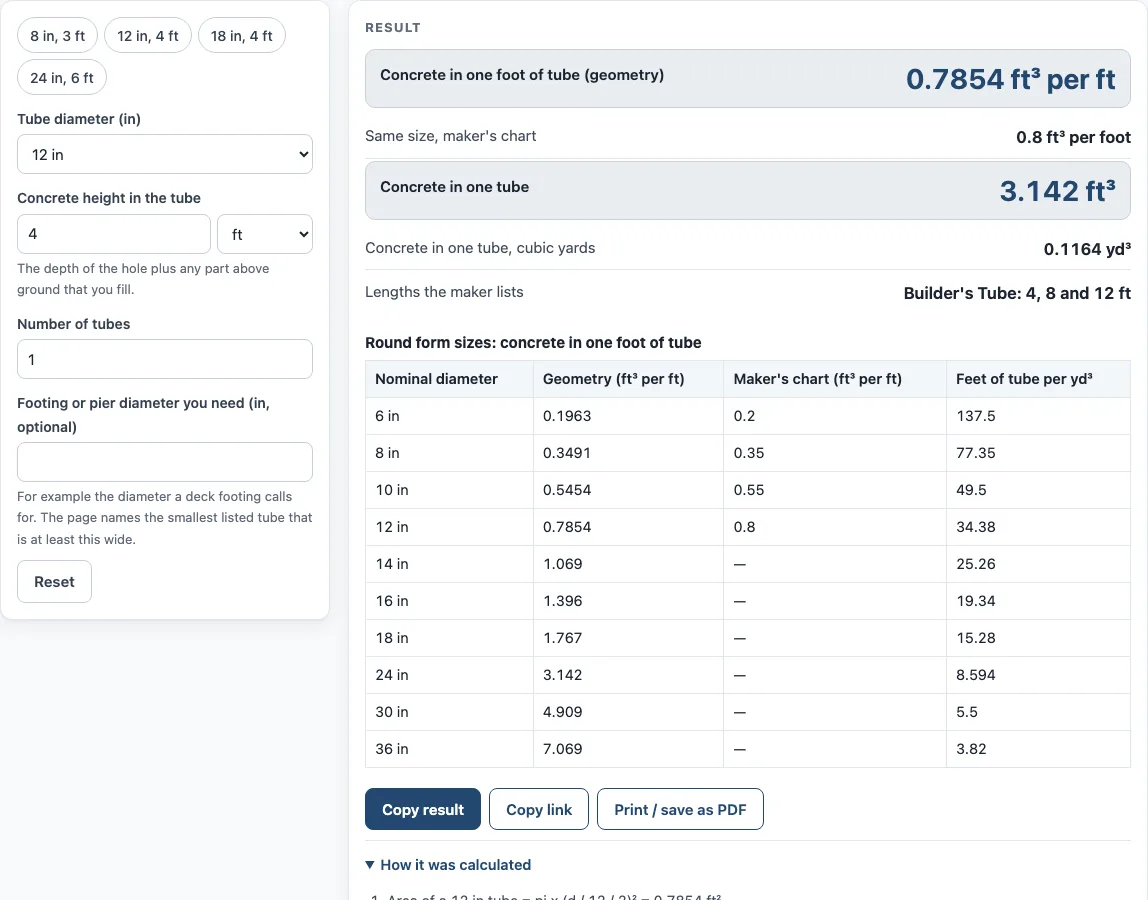Copy link to this calculation

pyautogui.click(x=539, y=809)
